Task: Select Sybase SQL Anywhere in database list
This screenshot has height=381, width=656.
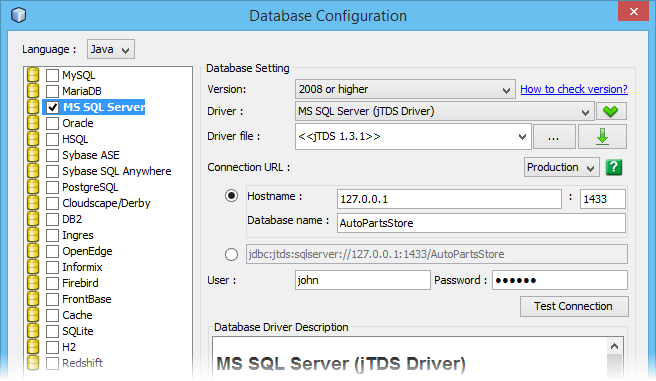Action: 117,171
